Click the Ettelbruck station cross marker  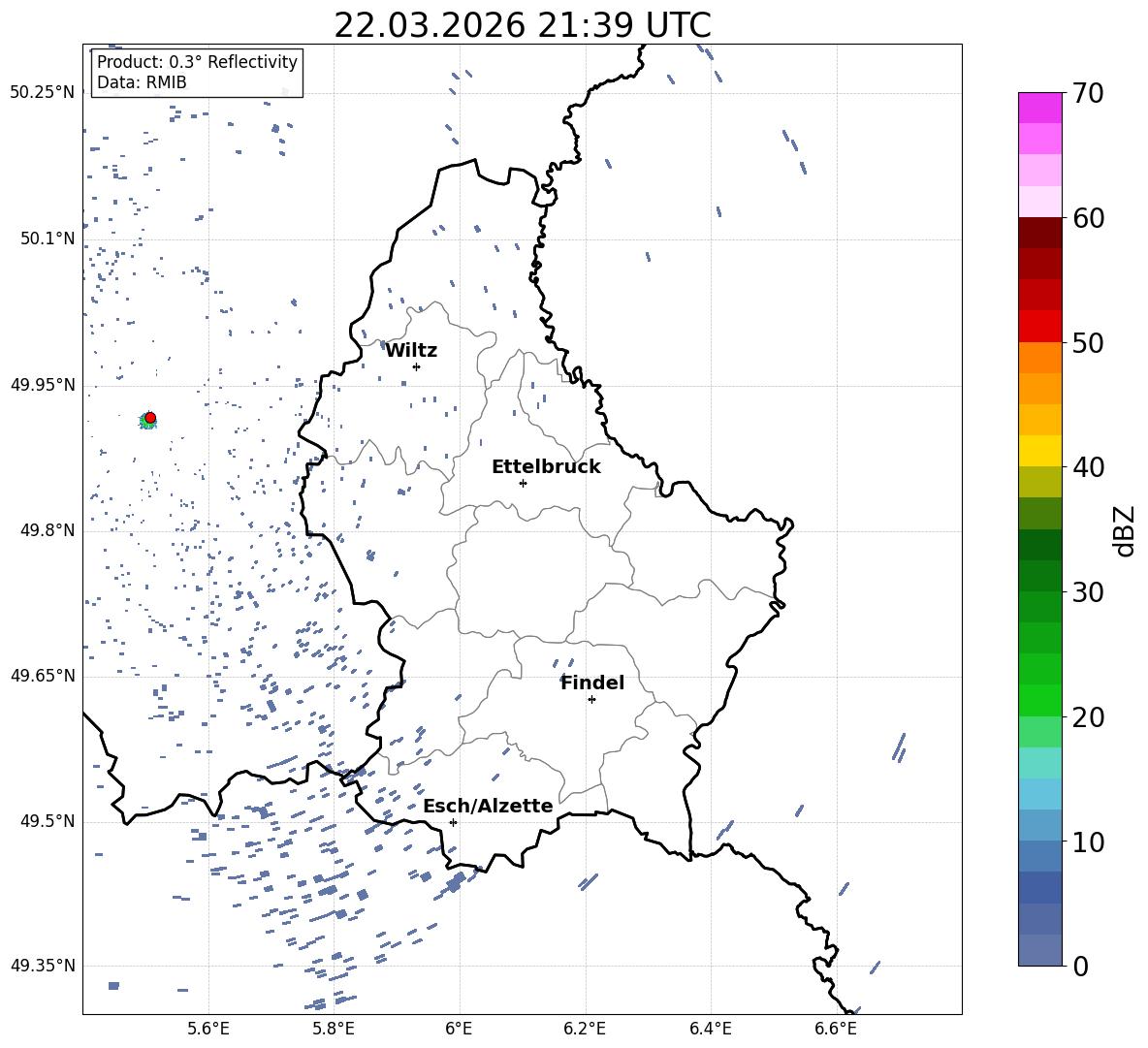[x=523, y=483]
